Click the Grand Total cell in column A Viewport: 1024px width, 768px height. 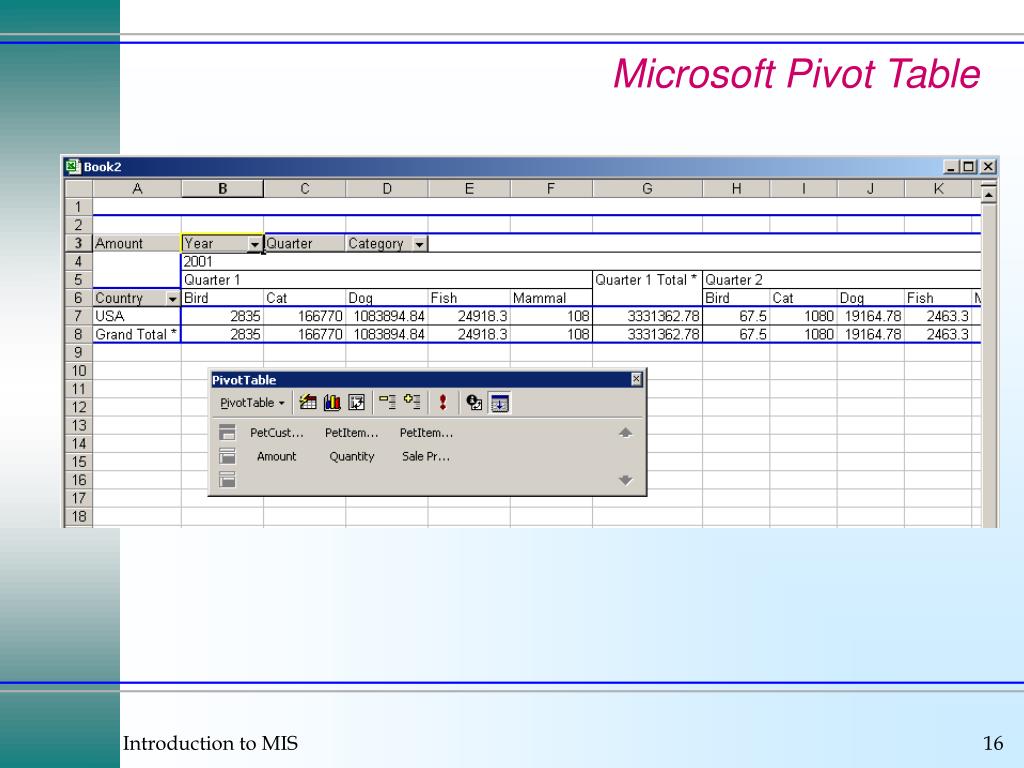(x=137, y=334)
